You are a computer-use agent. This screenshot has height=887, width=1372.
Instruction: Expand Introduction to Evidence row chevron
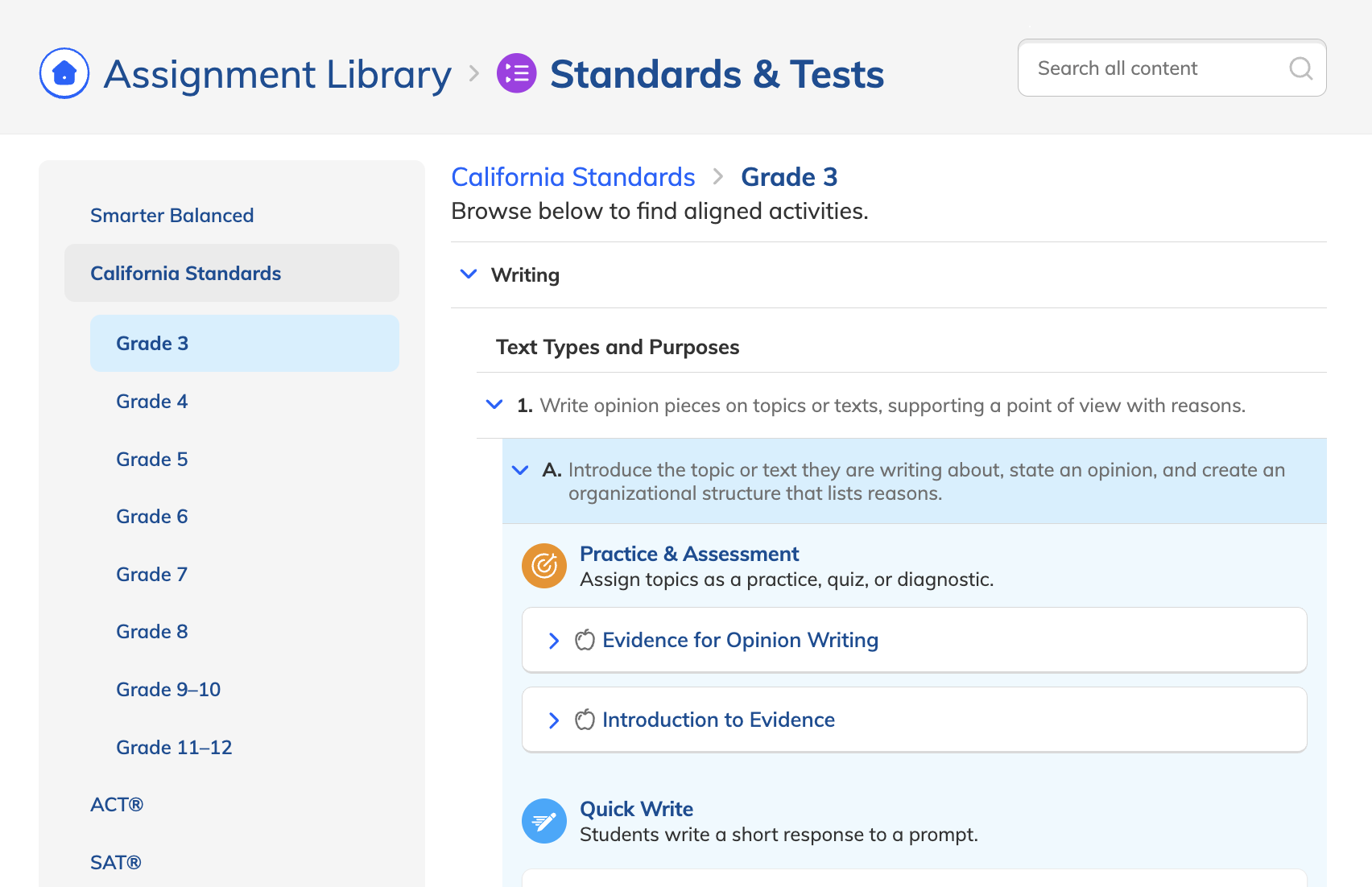pyautogui.click(x=553, y=720)
